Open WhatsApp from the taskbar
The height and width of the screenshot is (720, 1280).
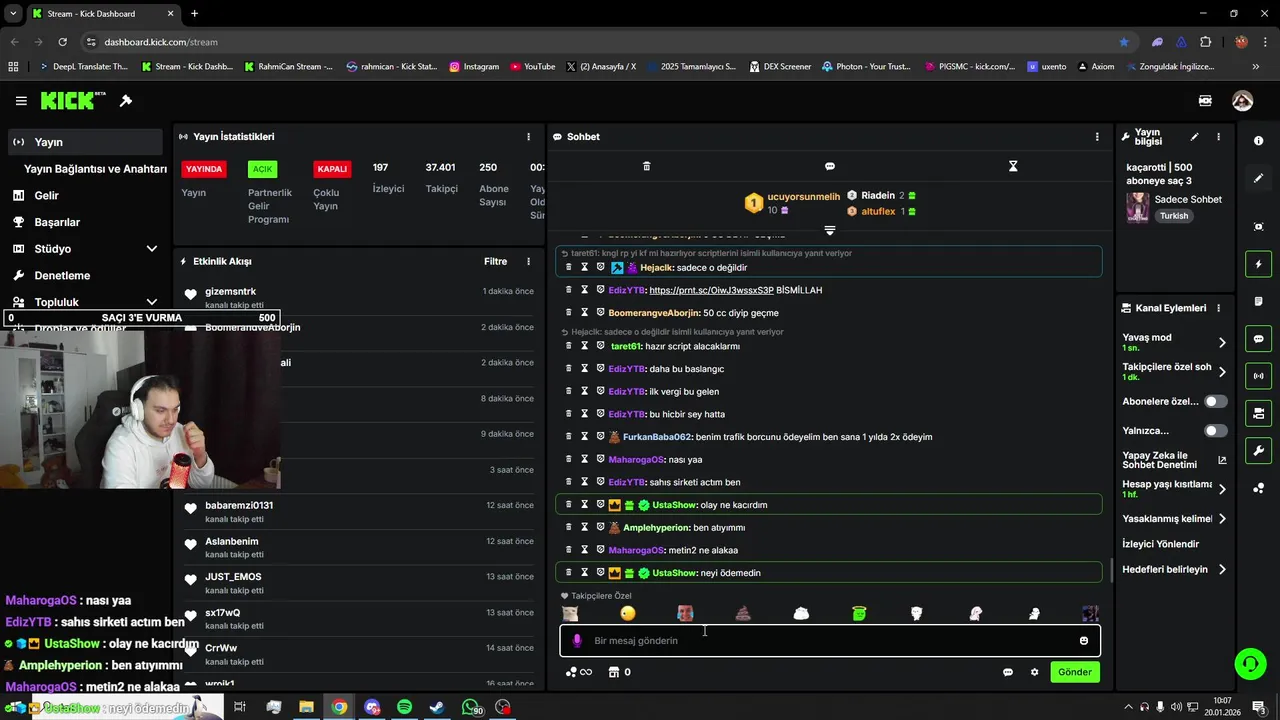click(x=470, y=707)
